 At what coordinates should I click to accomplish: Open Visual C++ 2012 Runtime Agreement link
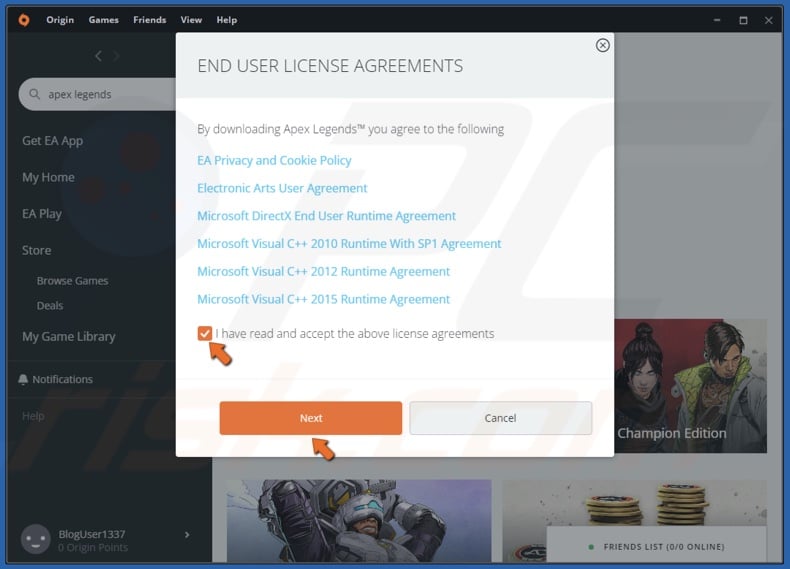(323, 271)
